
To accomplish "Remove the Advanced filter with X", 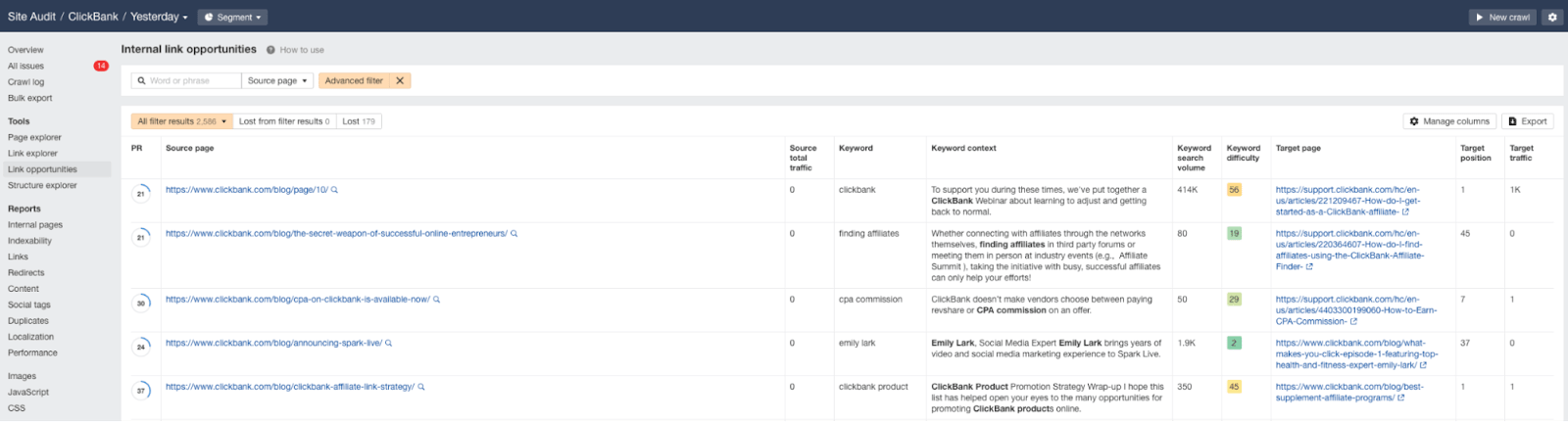I will coord(400,81).
